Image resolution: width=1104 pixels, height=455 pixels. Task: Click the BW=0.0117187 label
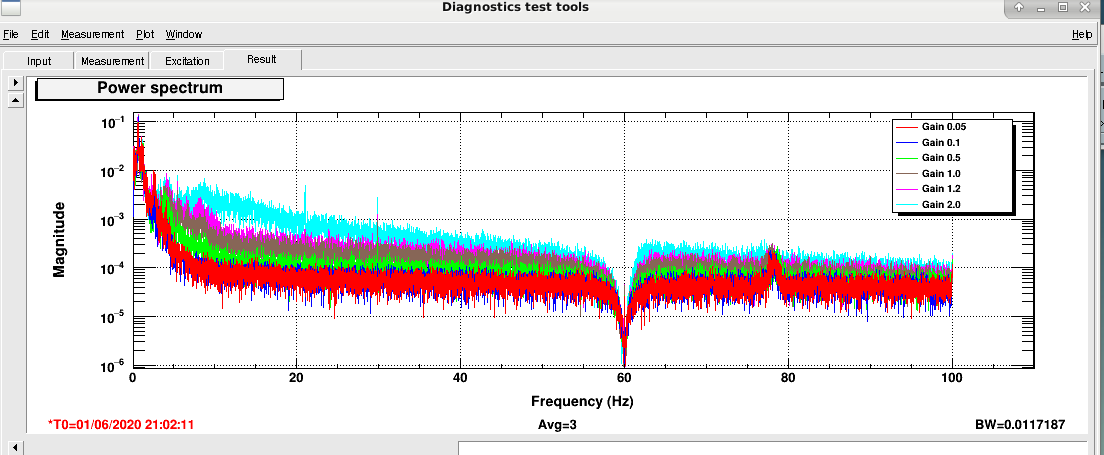[1020, 425]
